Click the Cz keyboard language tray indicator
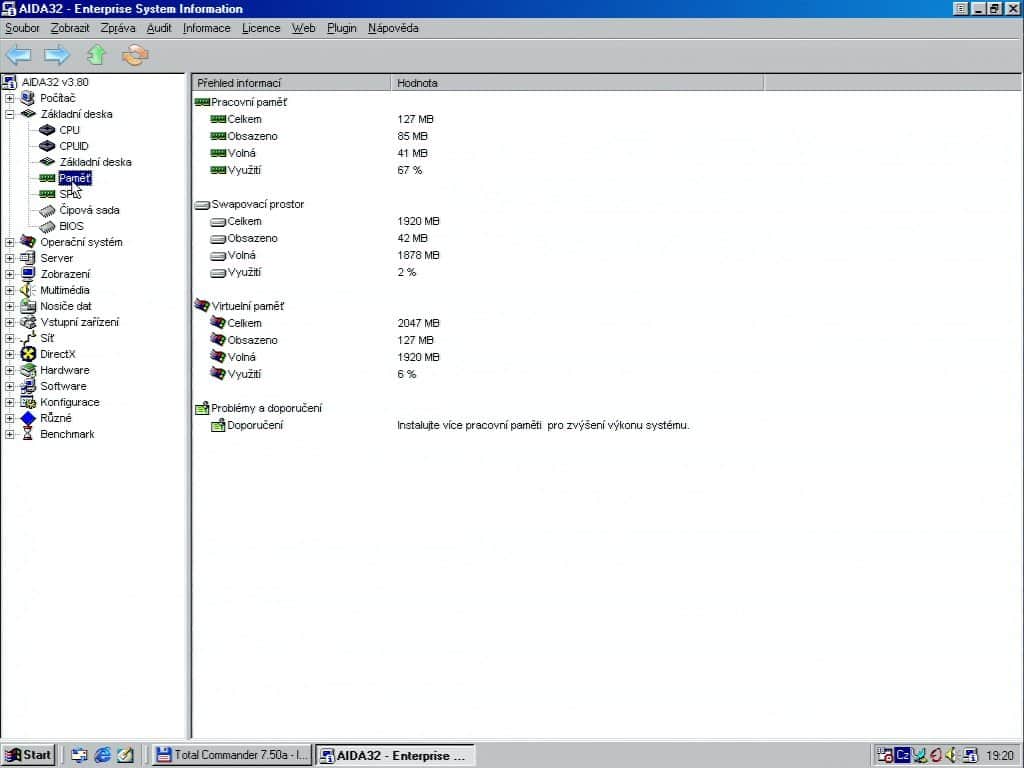This screenshot has height=768, width=1024. pyautogui.click(x=903, y=755)
